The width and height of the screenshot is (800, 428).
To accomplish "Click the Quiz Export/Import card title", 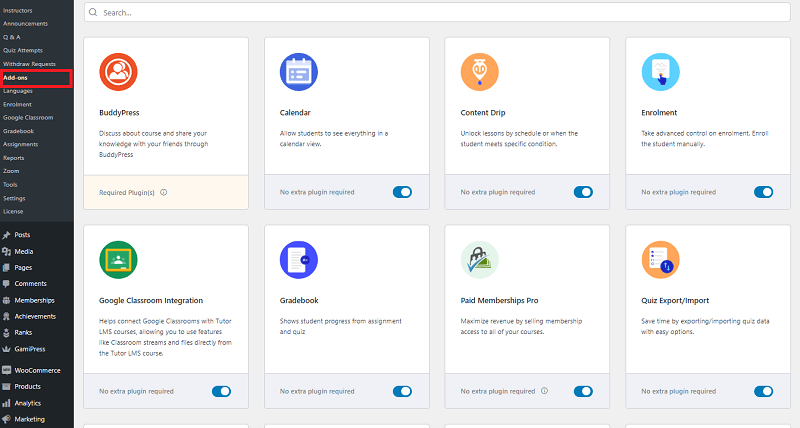I will (675, 300).
